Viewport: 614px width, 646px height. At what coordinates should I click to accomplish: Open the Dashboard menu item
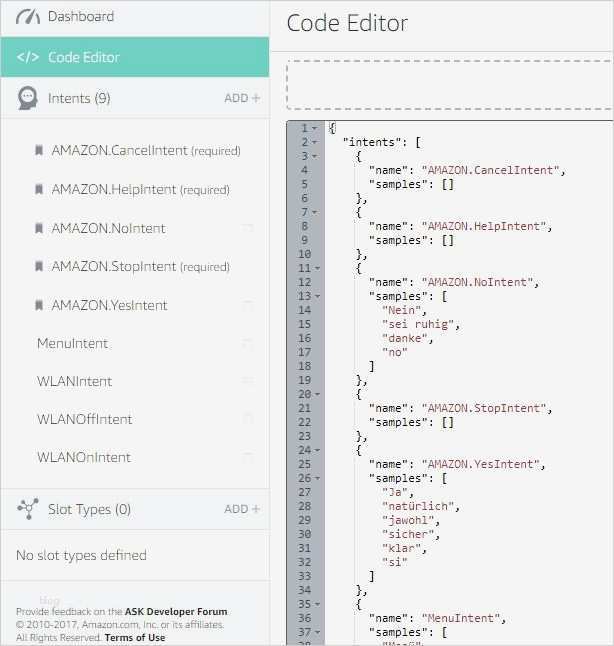pos(81,17)
